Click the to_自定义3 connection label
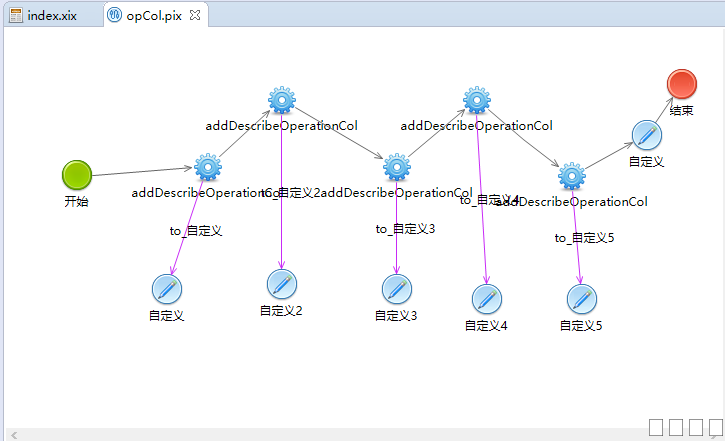 click(405, 229)
